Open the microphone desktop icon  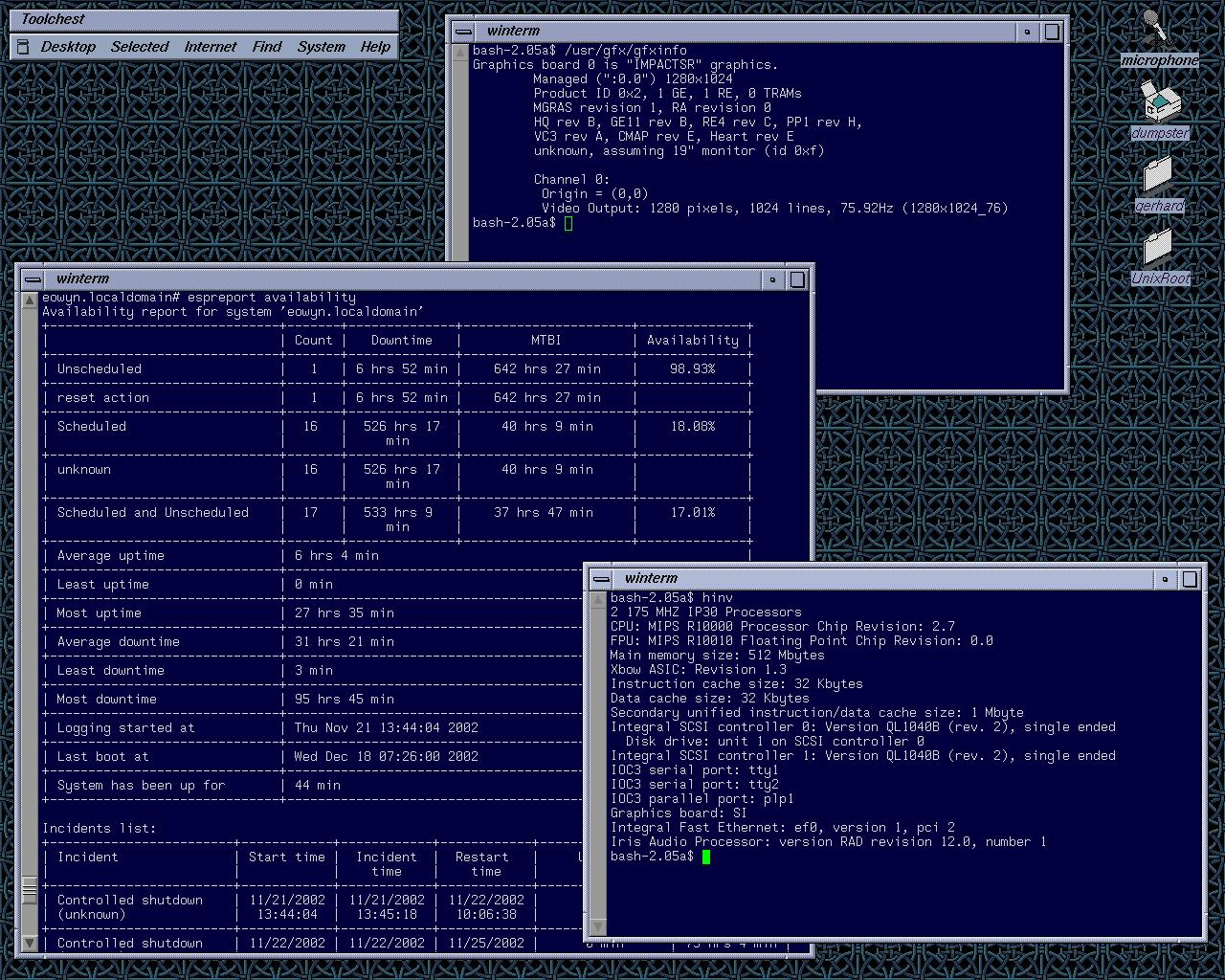point(1156,29)
